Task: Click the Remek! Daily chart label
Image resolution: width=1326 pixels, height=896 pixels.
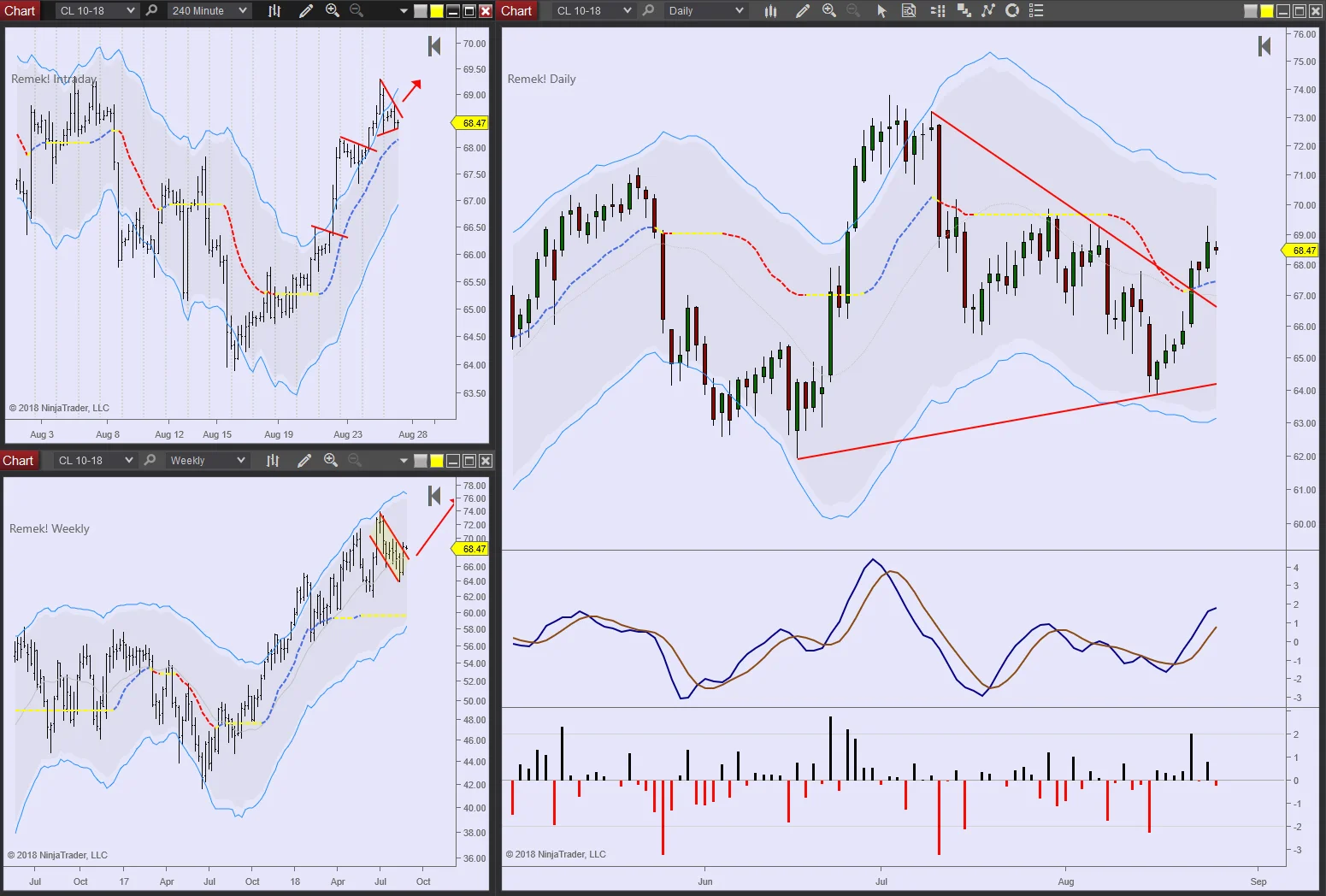Action: 541,79
